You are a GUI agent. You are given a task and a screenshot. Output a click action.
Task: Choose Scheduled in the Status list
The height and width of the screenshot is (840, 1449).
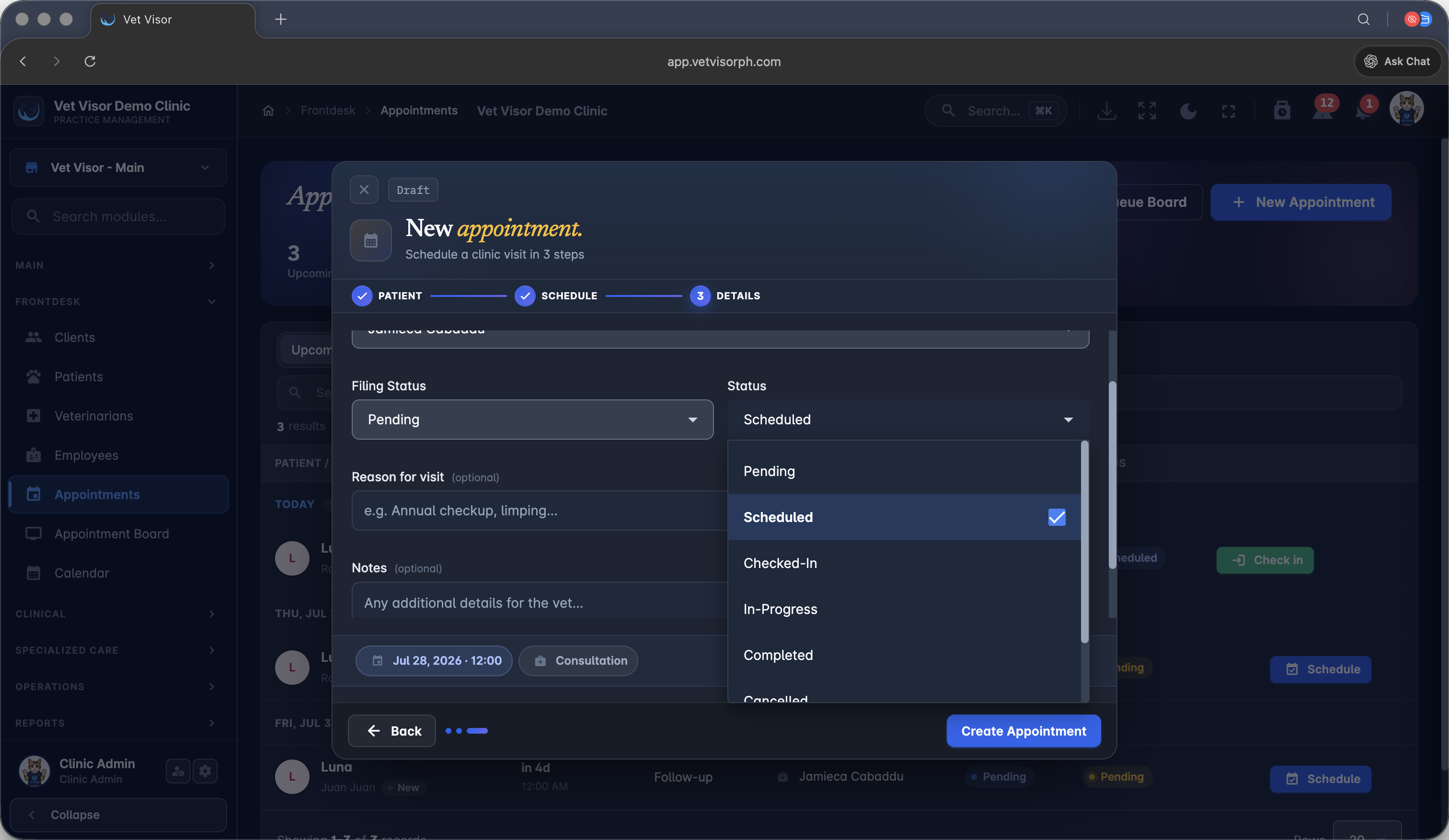click(904, 517)
